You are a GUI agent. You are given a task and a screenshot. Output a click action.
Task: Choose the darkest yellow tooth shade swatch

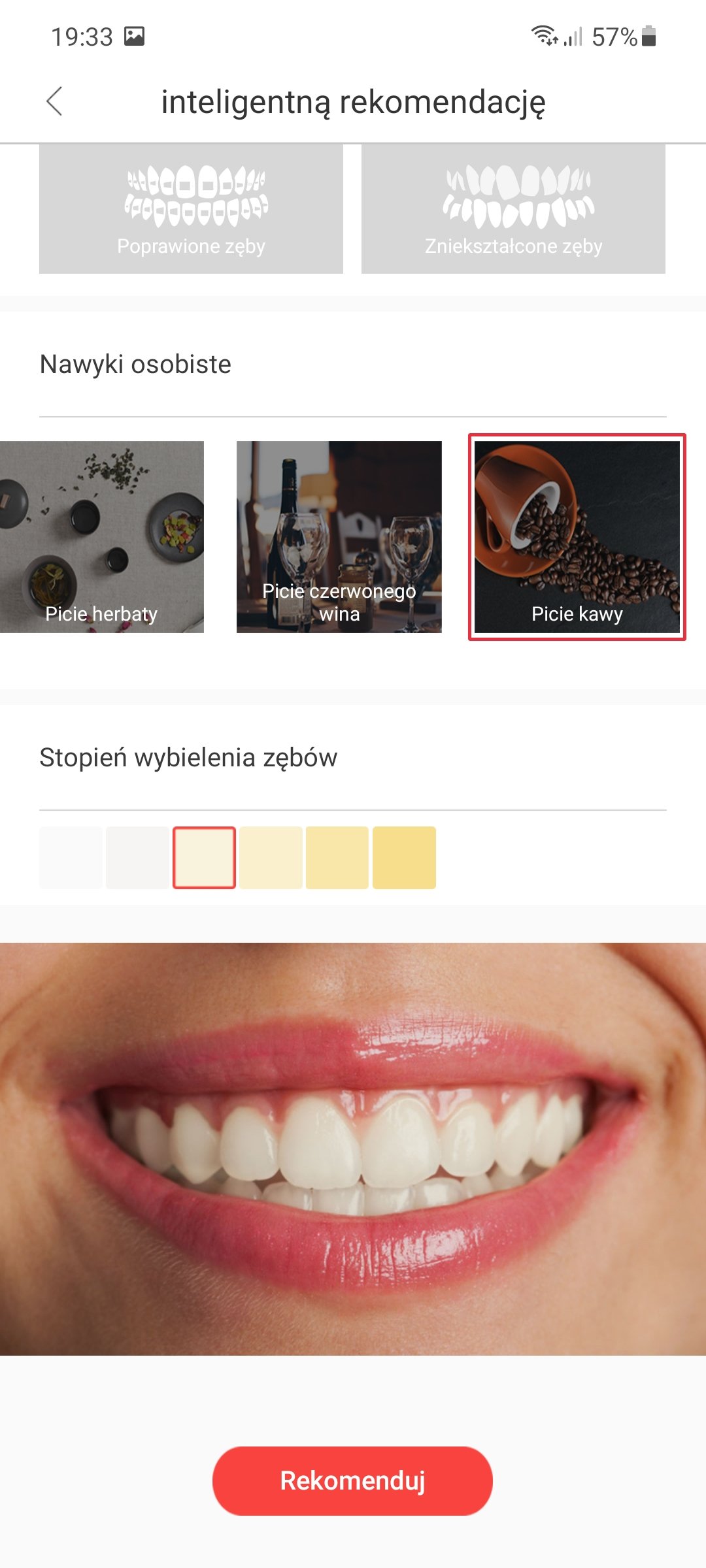[x=404, y=858]
